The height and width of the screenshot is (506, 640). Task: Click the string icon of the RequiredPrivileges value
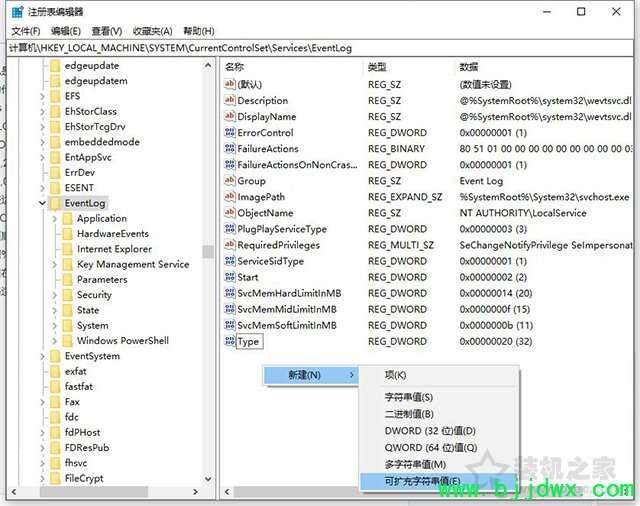click(230, 245)
